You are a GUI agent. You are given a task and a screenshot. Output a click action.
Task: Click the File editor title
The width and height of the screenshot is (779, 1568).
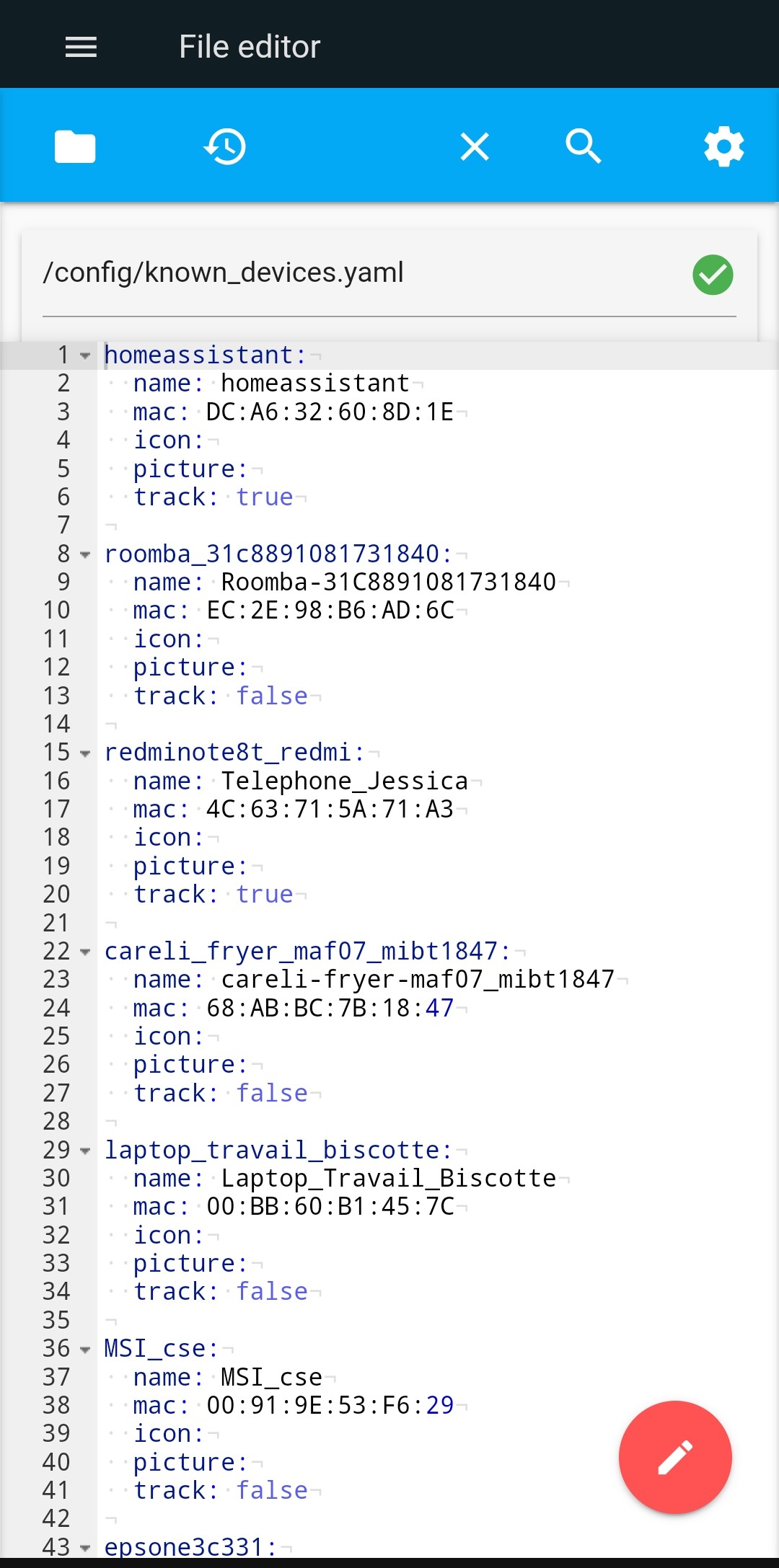tap(250, 47)
